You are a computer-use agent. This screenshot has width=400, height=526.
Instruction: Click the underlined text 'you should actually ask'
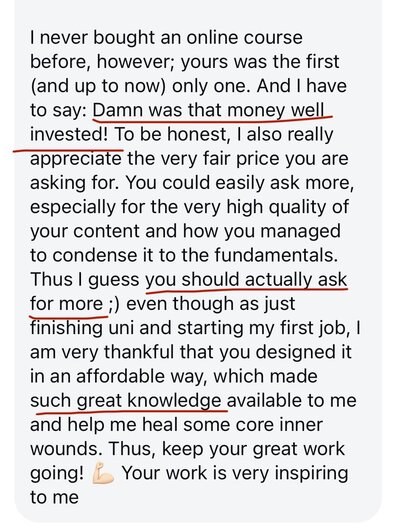click(246, 279)
